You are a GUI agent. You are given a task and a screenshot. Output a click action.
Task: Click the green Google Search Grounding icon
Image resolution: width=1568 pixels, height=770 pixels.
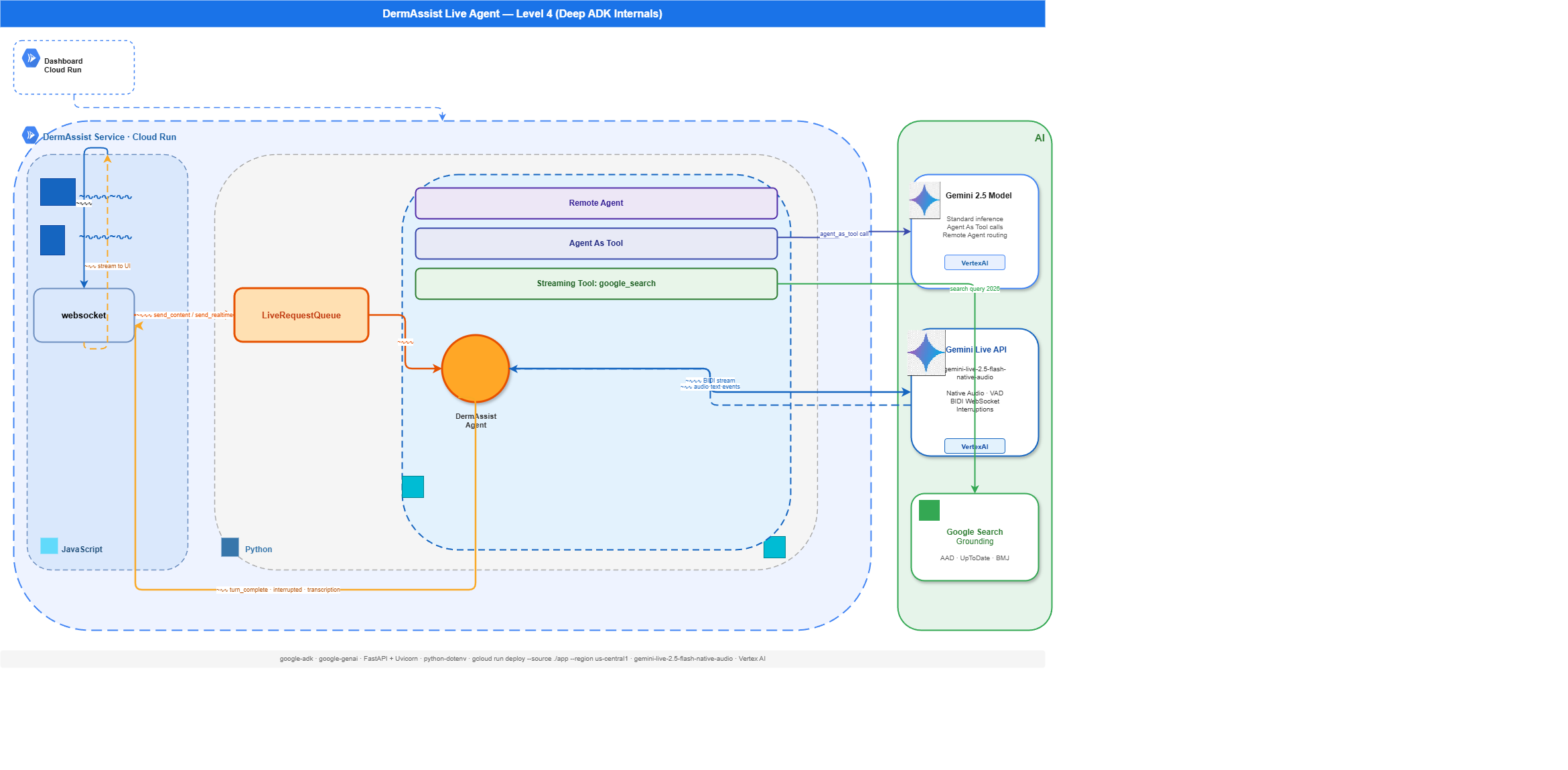point(929,510)
